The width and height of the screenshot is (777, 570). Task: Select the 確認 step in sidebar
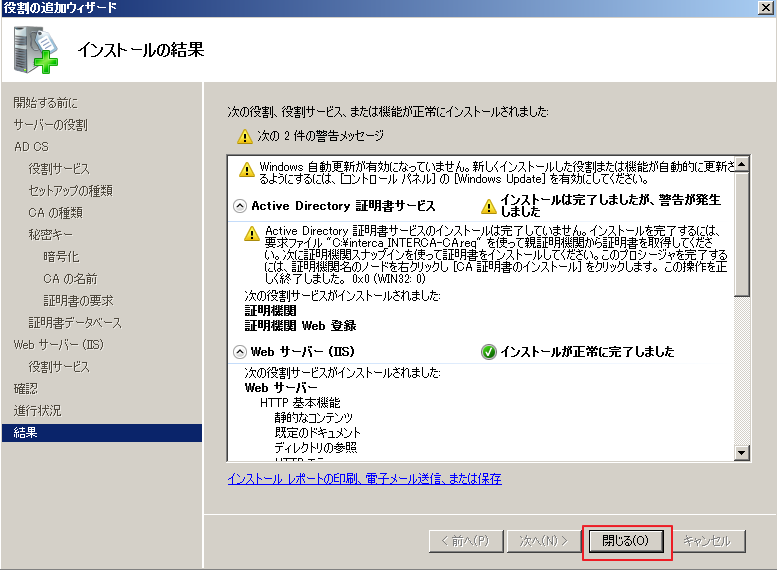coord(26,389)
